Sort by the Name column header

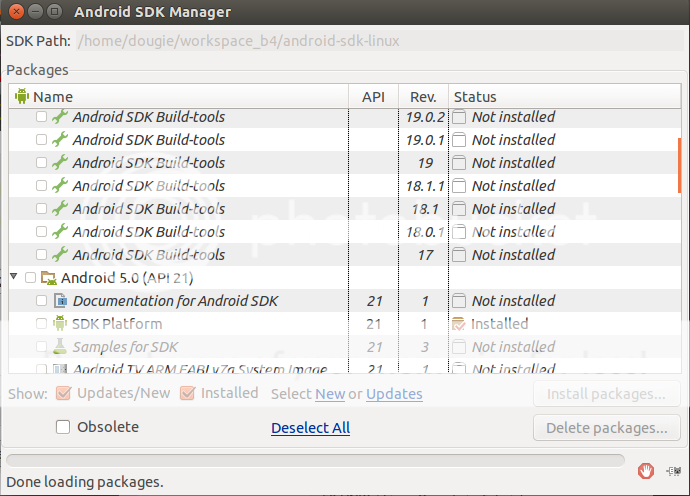point(179,96)
